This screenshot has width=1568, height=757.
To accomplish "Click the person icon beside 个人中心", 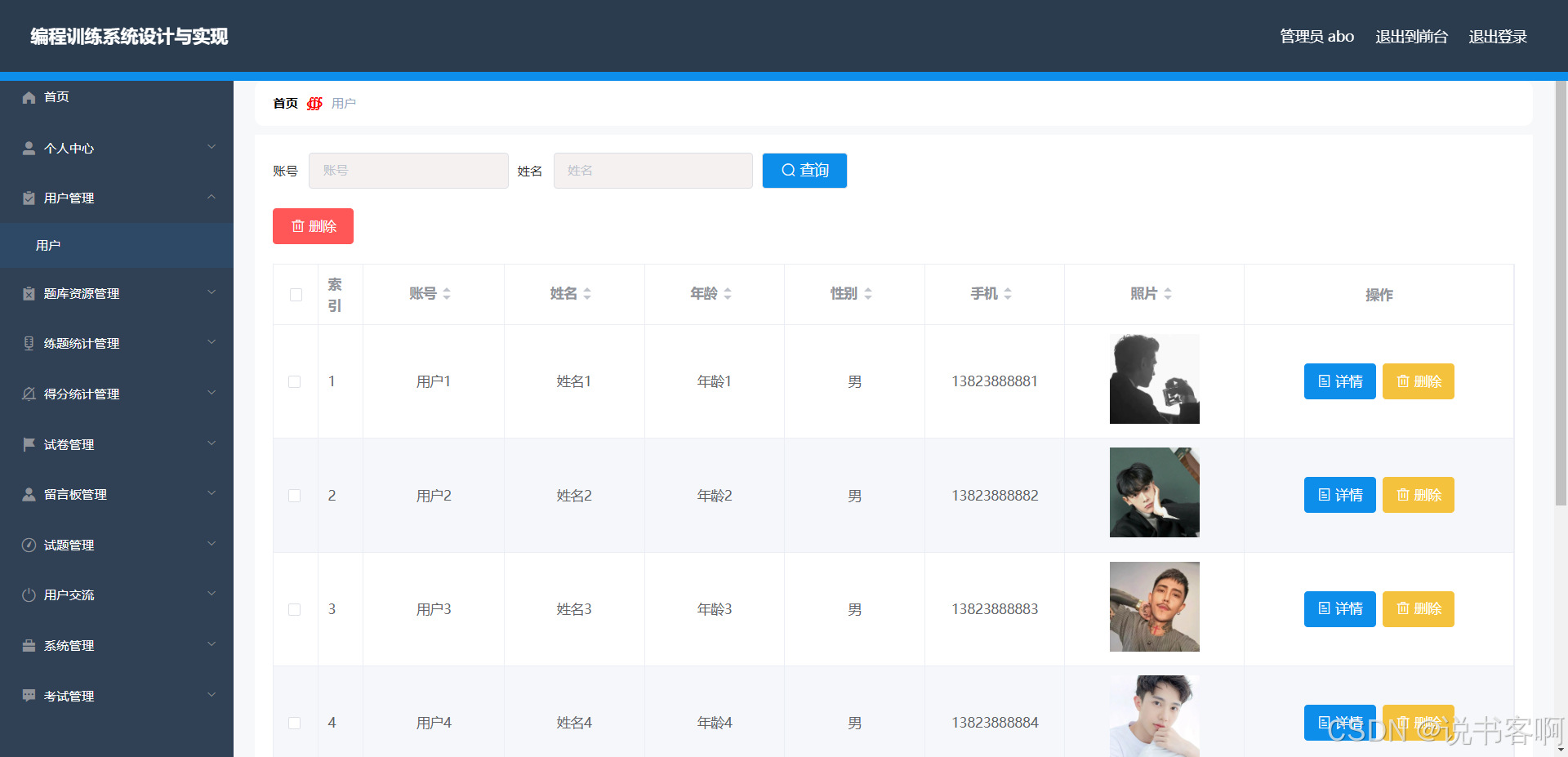I will pos(29,148).
